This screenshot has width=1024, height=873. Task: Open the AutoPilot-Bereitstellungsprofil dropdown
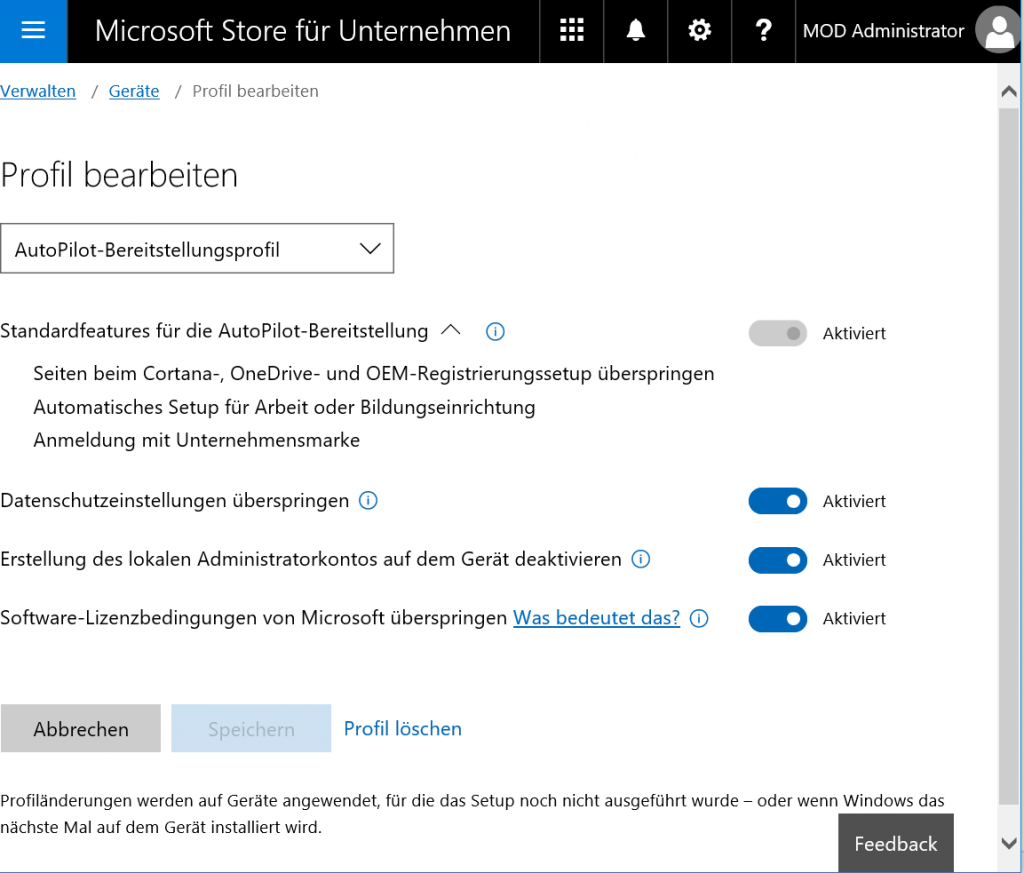pyautogui.click(x=197, y=249)
